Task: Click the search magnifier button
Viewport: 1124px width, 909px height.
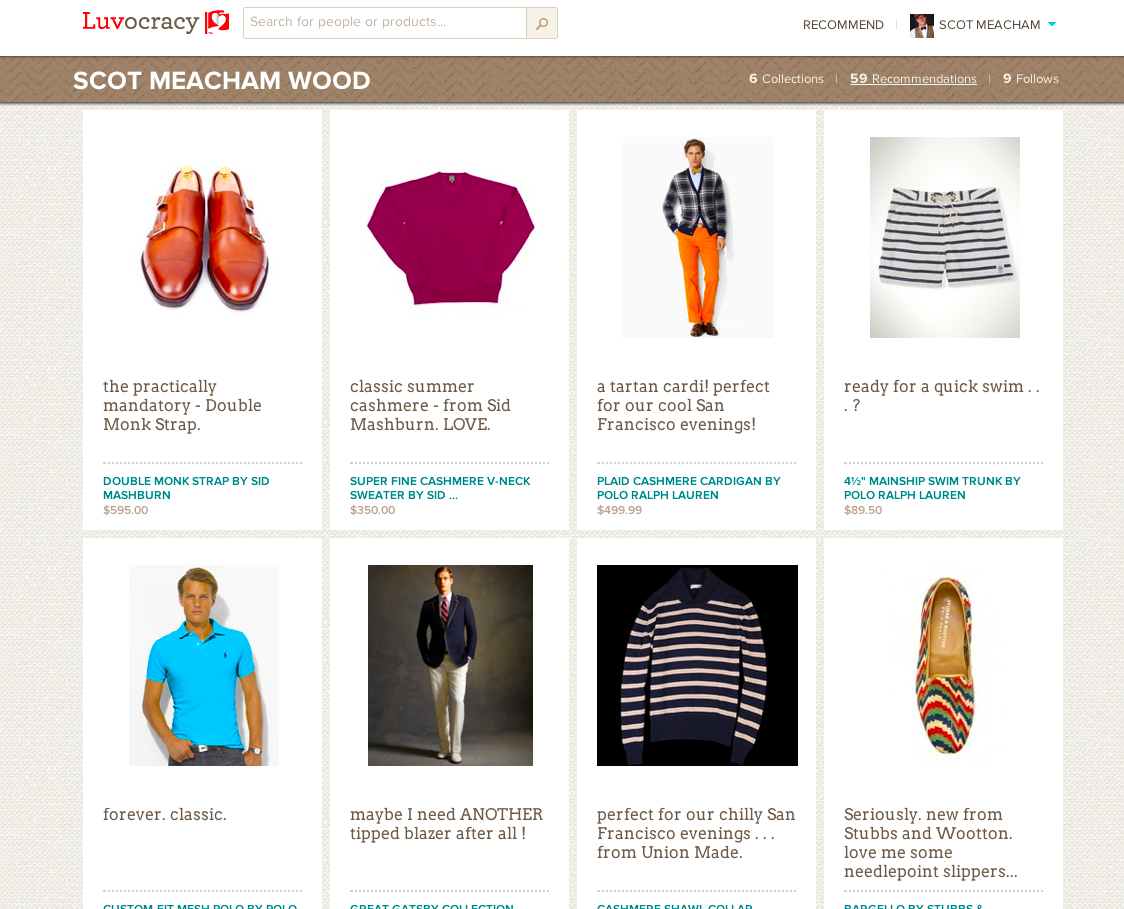Action: tap(542, 23)
